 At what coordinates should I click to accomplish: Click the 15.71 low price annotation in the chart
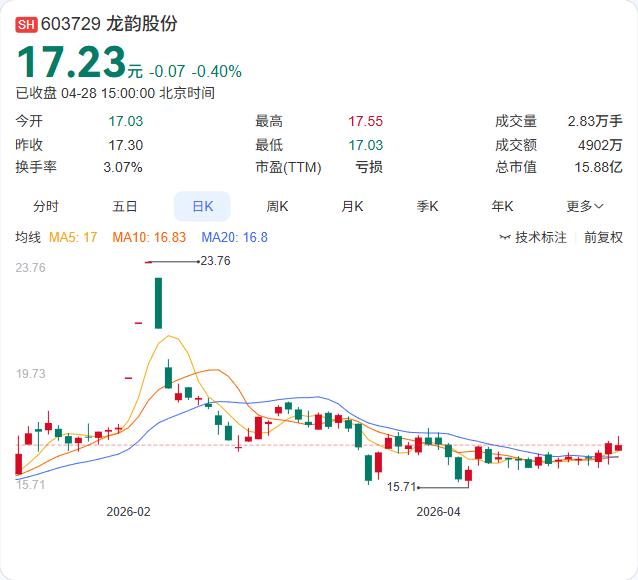point(401,487)
